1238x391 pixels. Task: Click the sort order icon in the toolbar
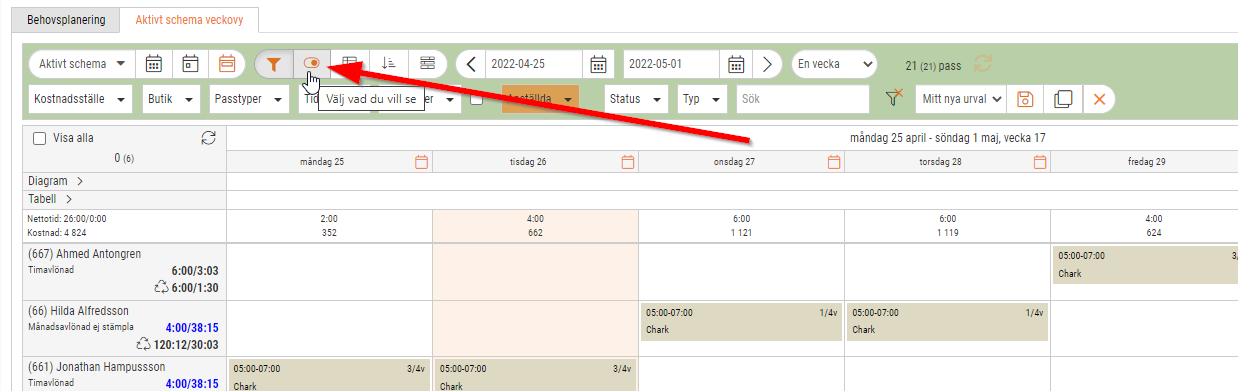click(x=390, y=64)
